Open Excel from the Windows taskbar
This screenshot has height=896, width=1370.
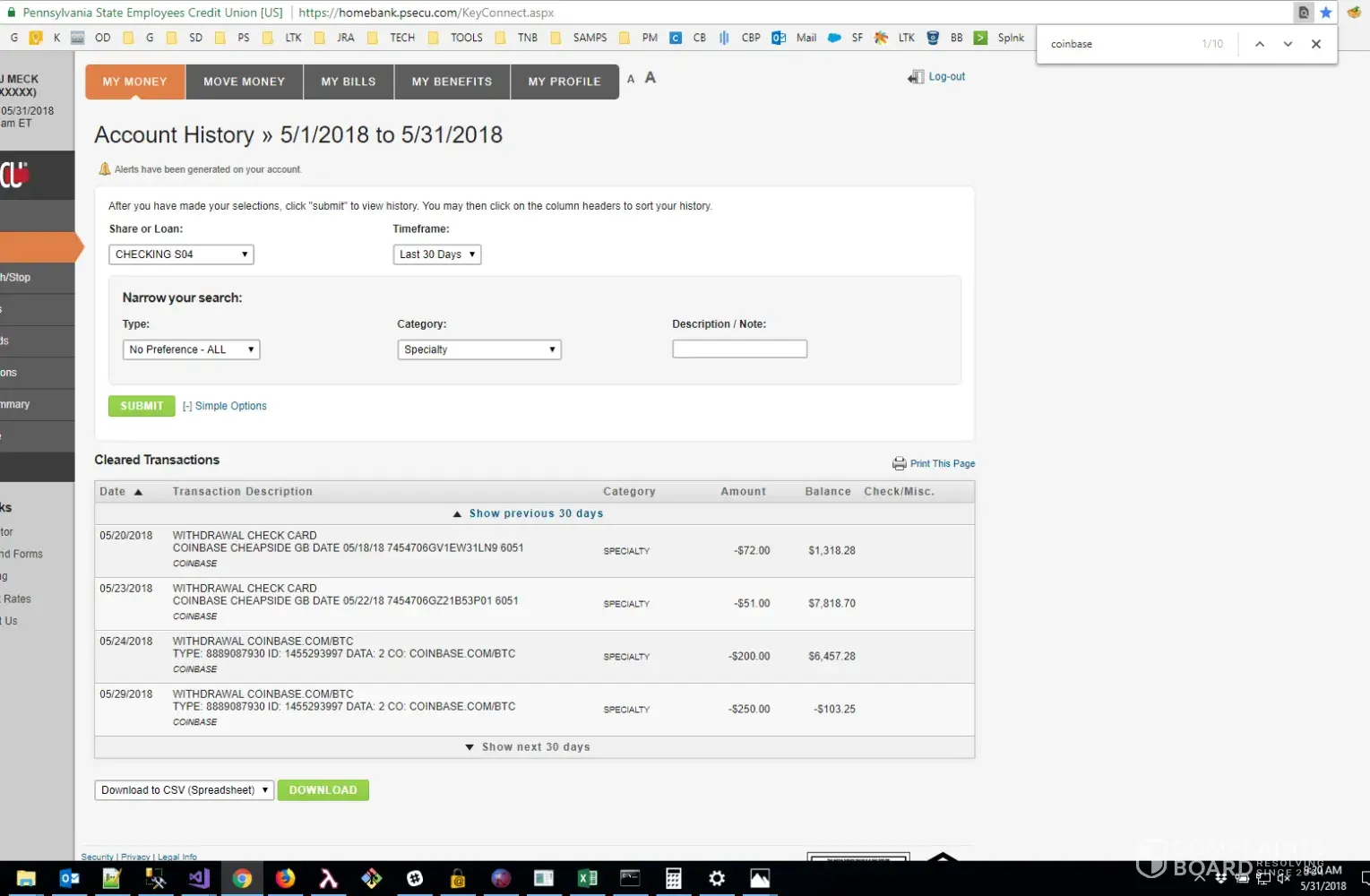click(x=587, y=878)
